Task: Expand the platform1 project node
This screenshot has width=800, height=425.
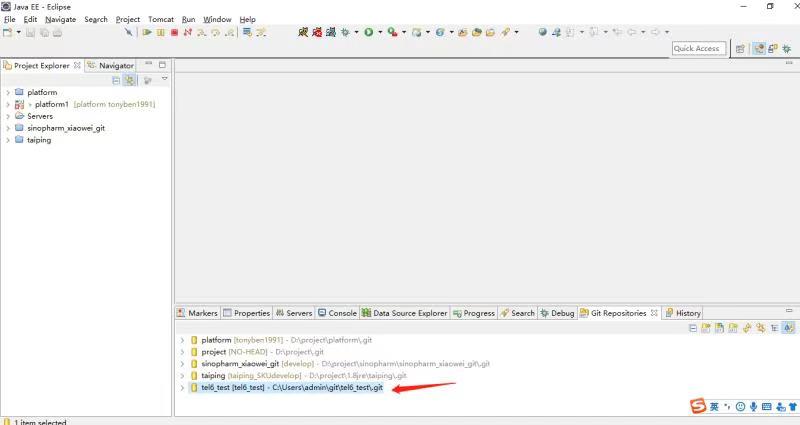Action: tap(8, 104)
